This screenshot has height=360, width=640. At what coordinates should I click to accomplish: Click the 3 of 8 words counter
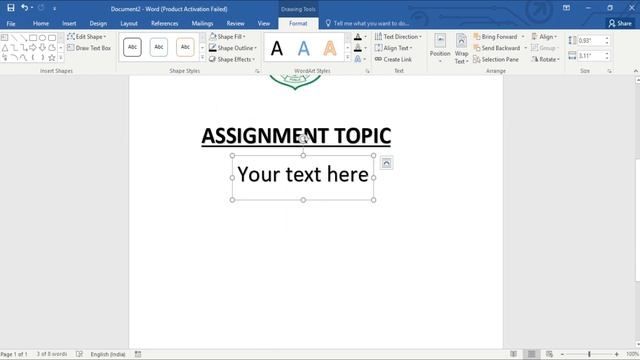click(x=52, y=354)
